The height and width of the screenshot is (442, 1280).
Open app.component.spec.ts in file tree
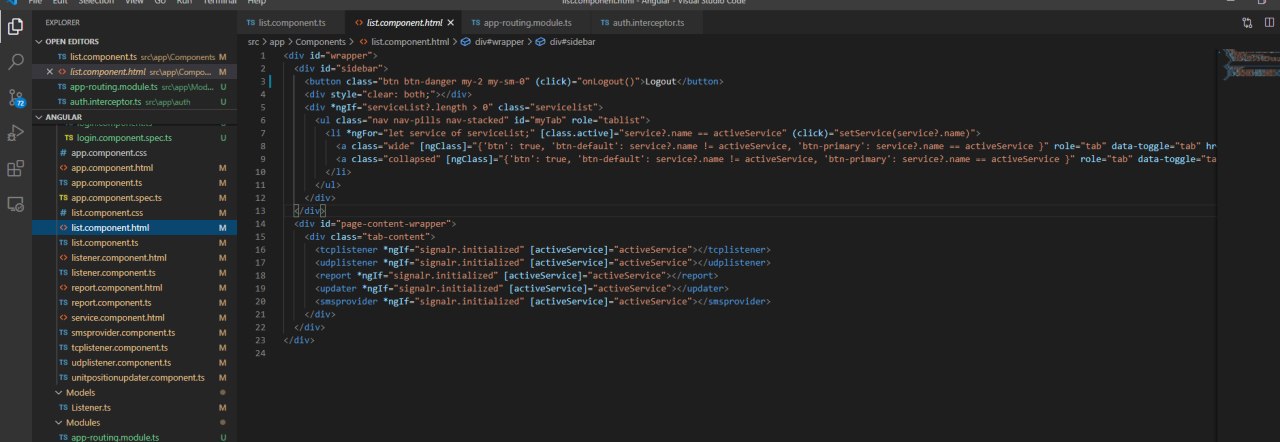[135, 198]
